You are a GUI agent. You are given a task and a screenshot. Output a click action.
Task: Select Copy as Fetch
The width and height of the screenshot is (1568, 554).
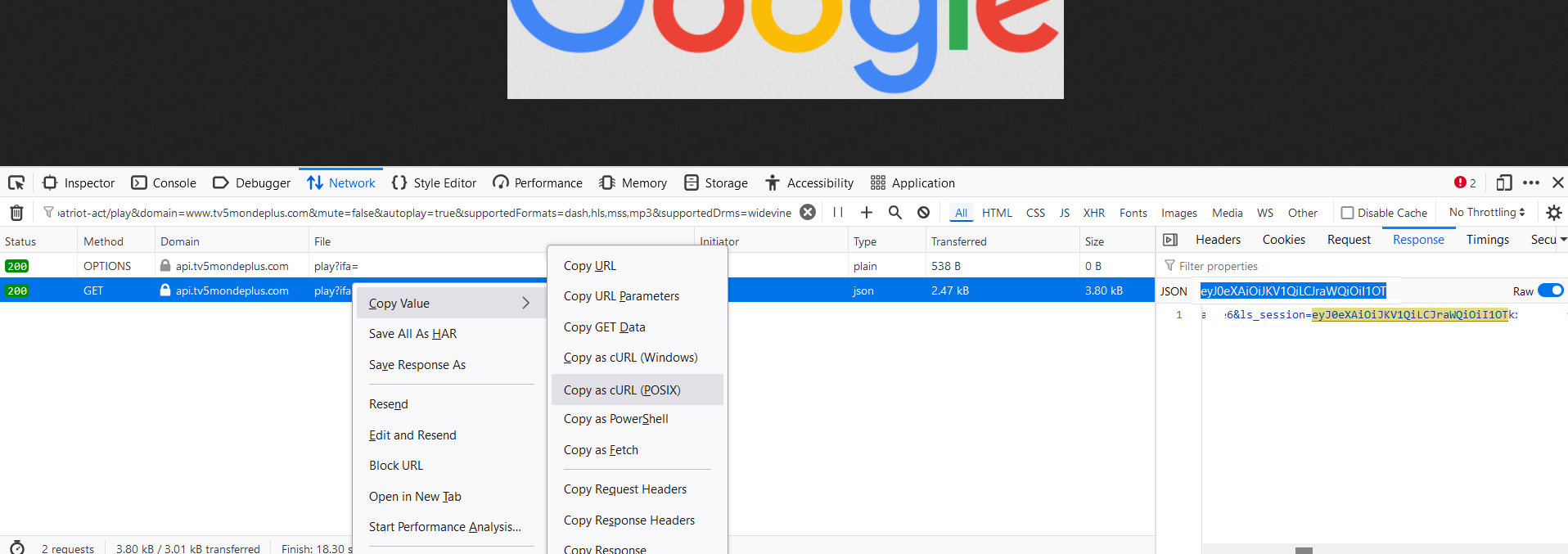[601, 450]
